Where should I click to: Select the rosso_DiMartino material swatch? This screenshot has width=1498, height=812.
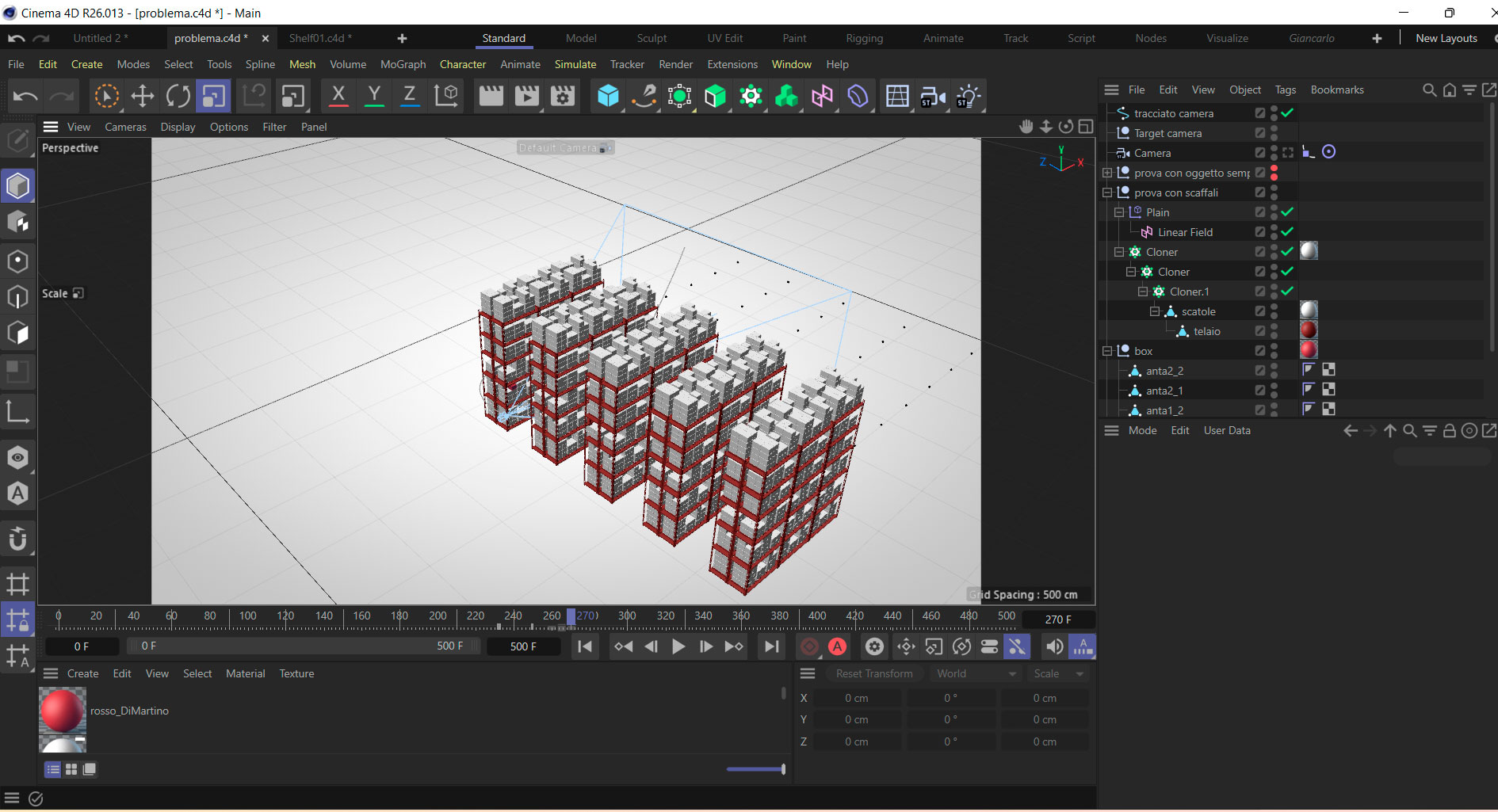point(62,711)
